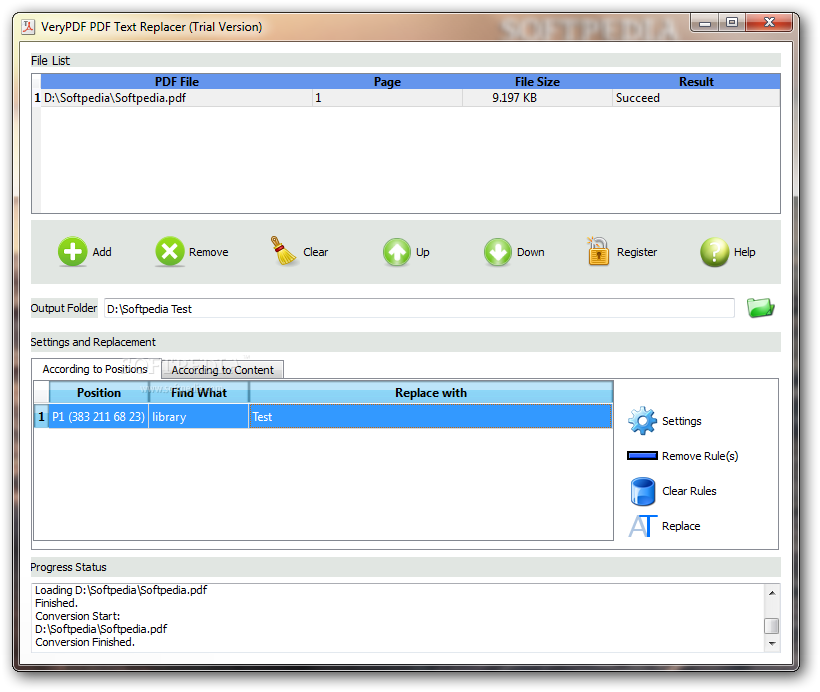Click the green Add plus icon

point(73,252)
